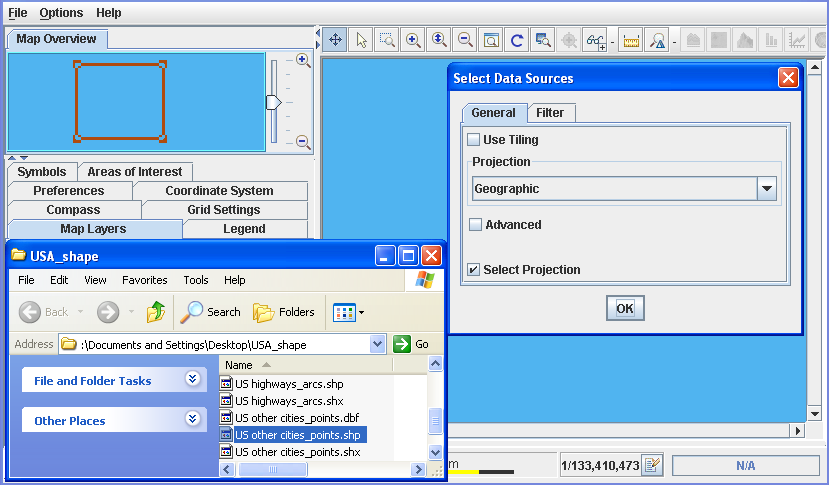Select the pan tool in the map toolbar
829x485 pixels.
335,40
